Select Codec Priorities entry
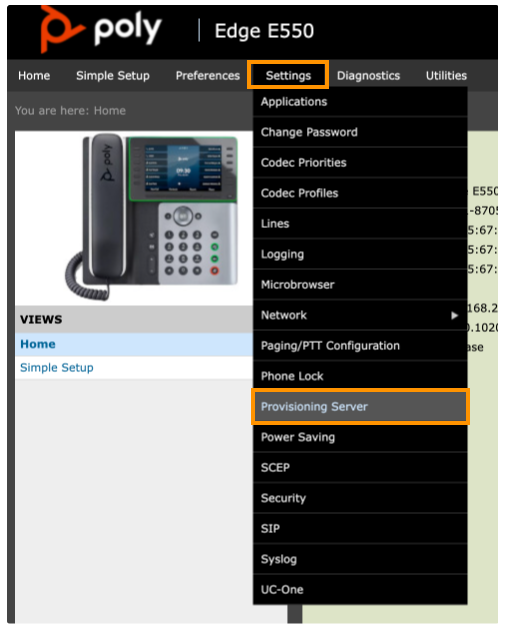 point(360,163)
